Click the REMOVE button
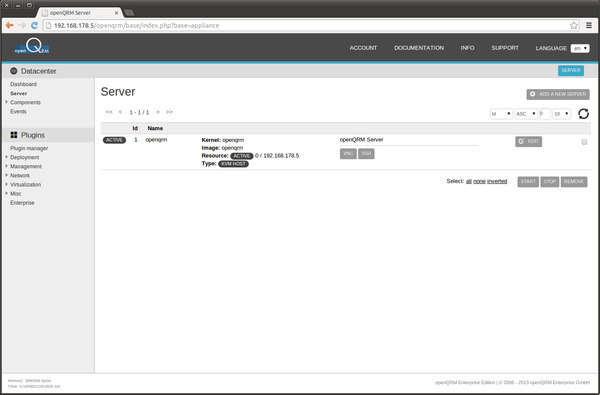 574,181
